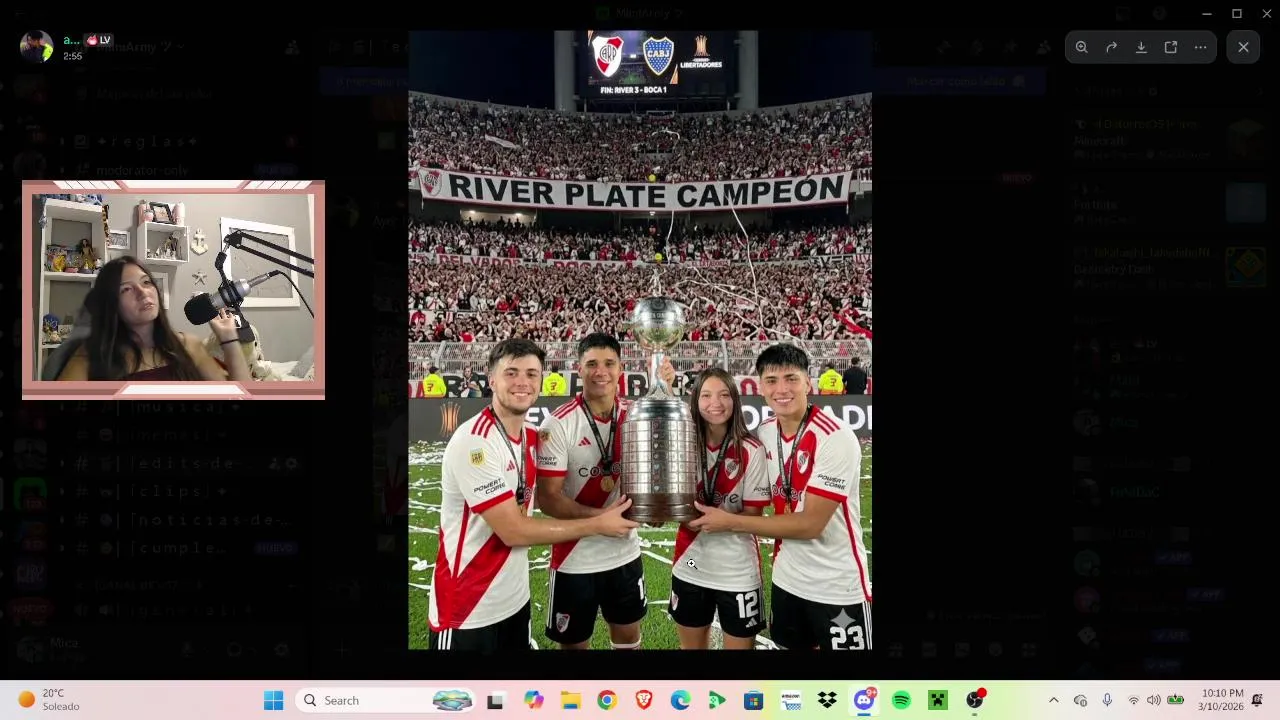Forward the image using the curved arrow icon
This screenshot has width=1280, height=720.
(x=1111, y=47)
